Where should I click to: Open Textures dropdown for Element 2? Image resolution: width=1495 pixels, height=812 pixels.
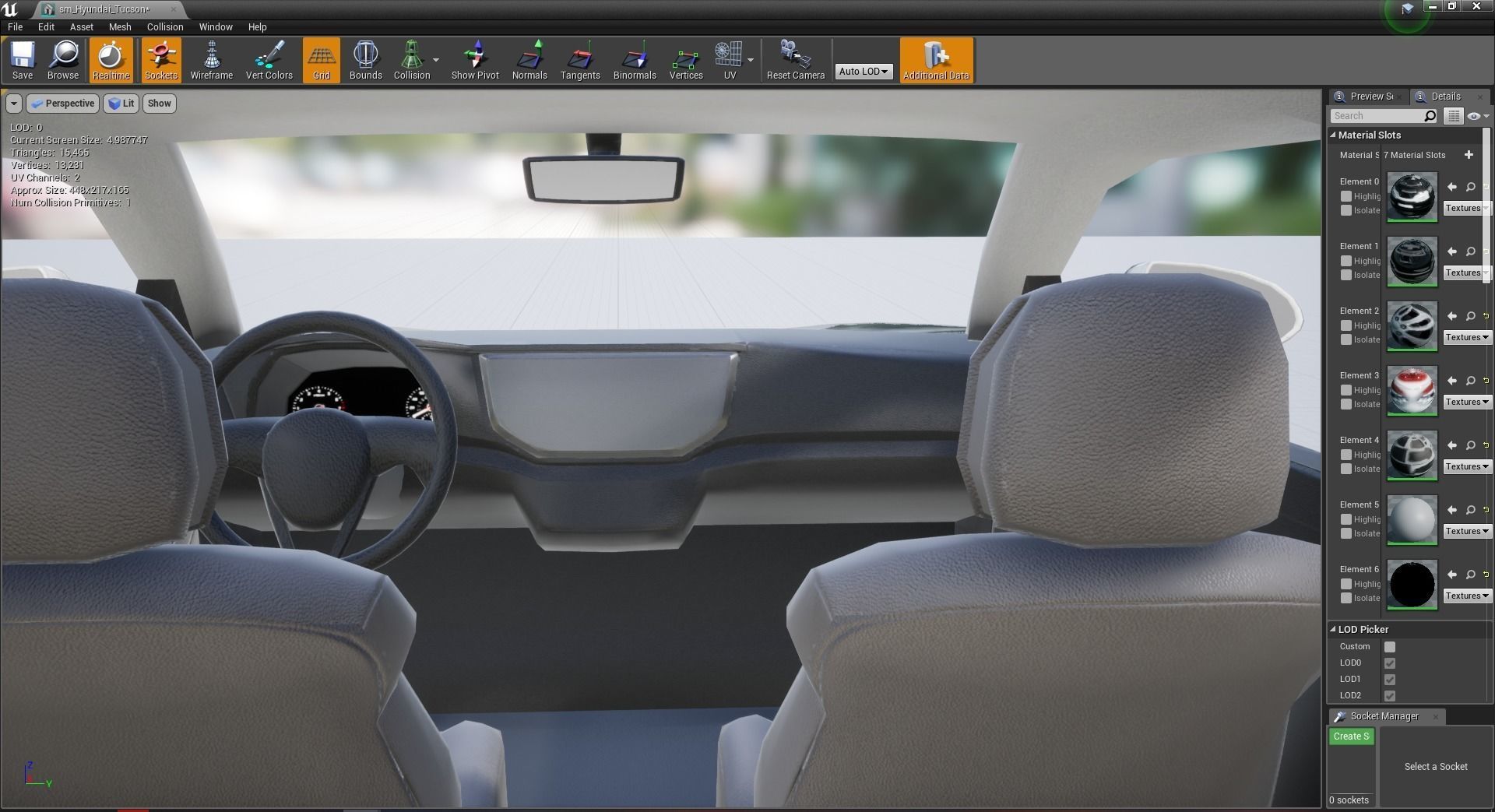coord(1467,337)
